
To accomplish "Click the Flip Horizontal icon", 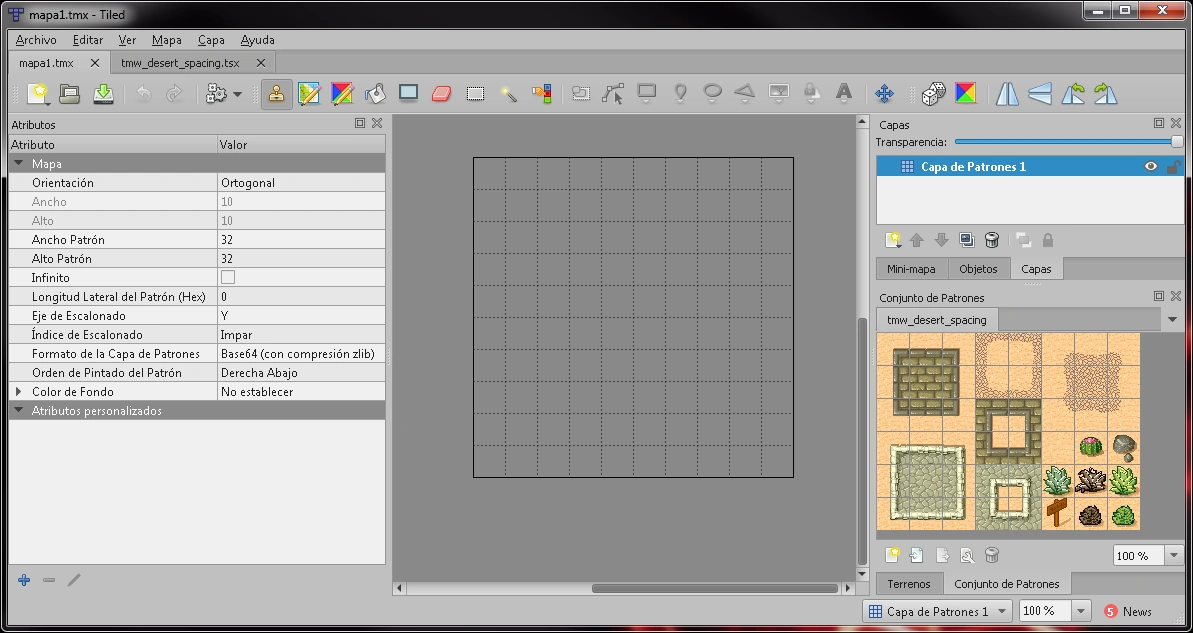I will tap(1008, 94).
